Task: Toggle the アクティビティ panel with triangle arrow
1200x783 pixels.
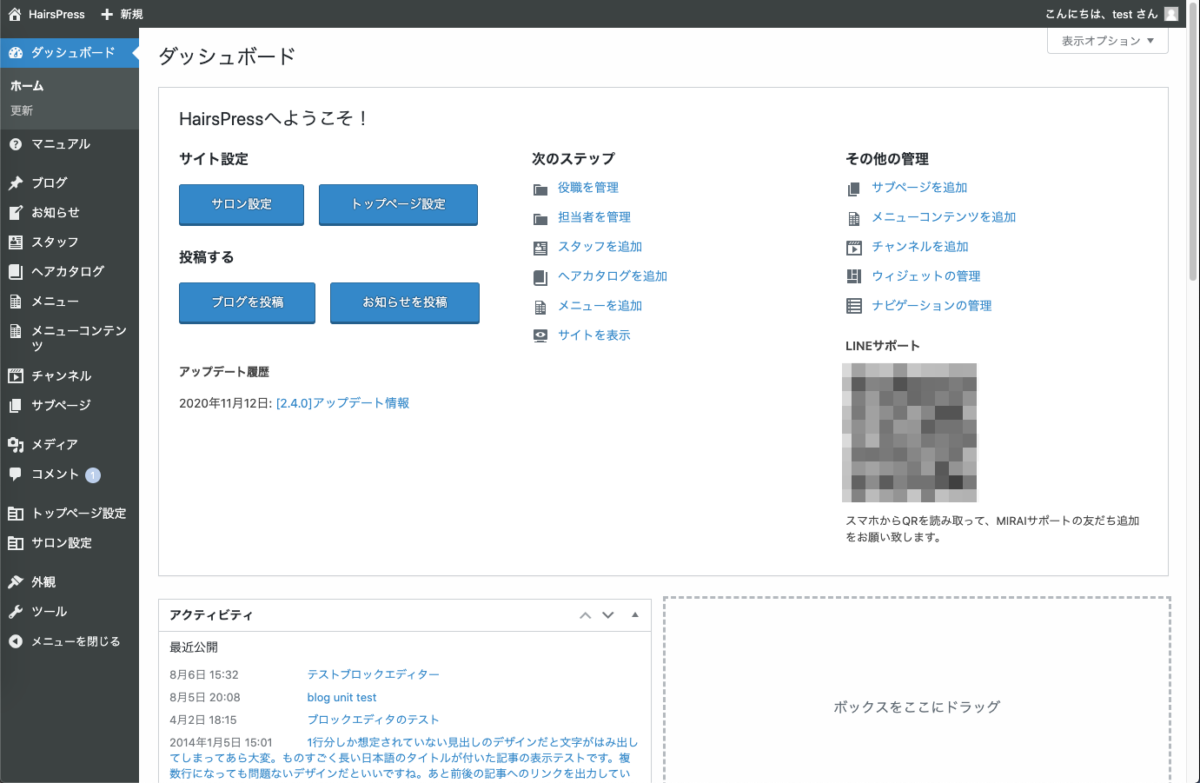Action: 635,615
